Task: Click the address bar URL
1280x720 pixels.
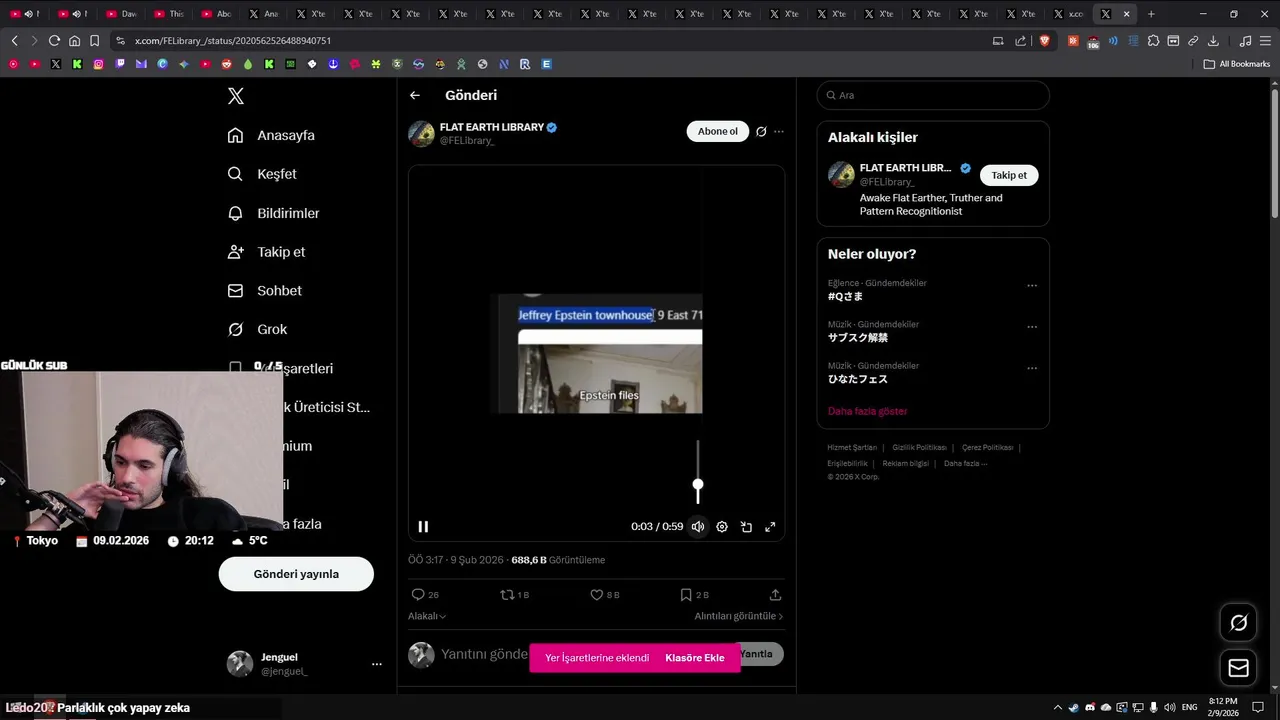Action: point(233,41)
